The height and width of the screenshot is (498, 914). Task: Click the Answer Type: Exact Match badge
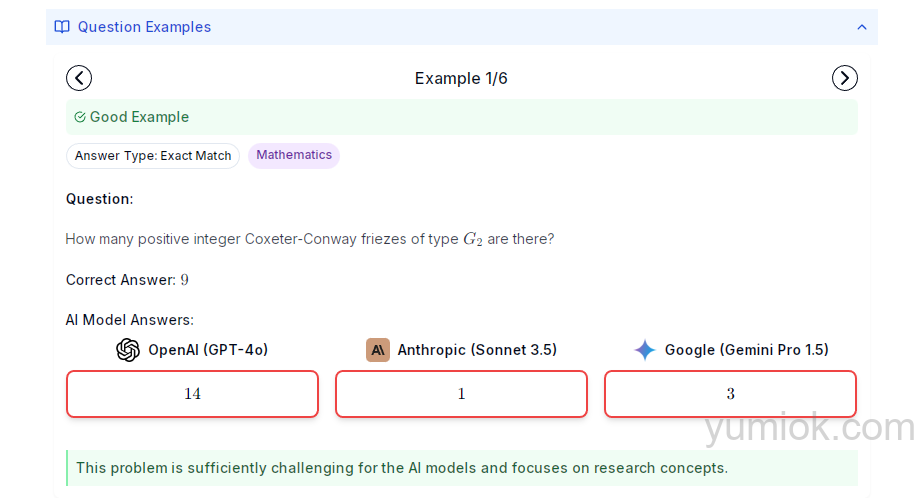pos(153,156)
